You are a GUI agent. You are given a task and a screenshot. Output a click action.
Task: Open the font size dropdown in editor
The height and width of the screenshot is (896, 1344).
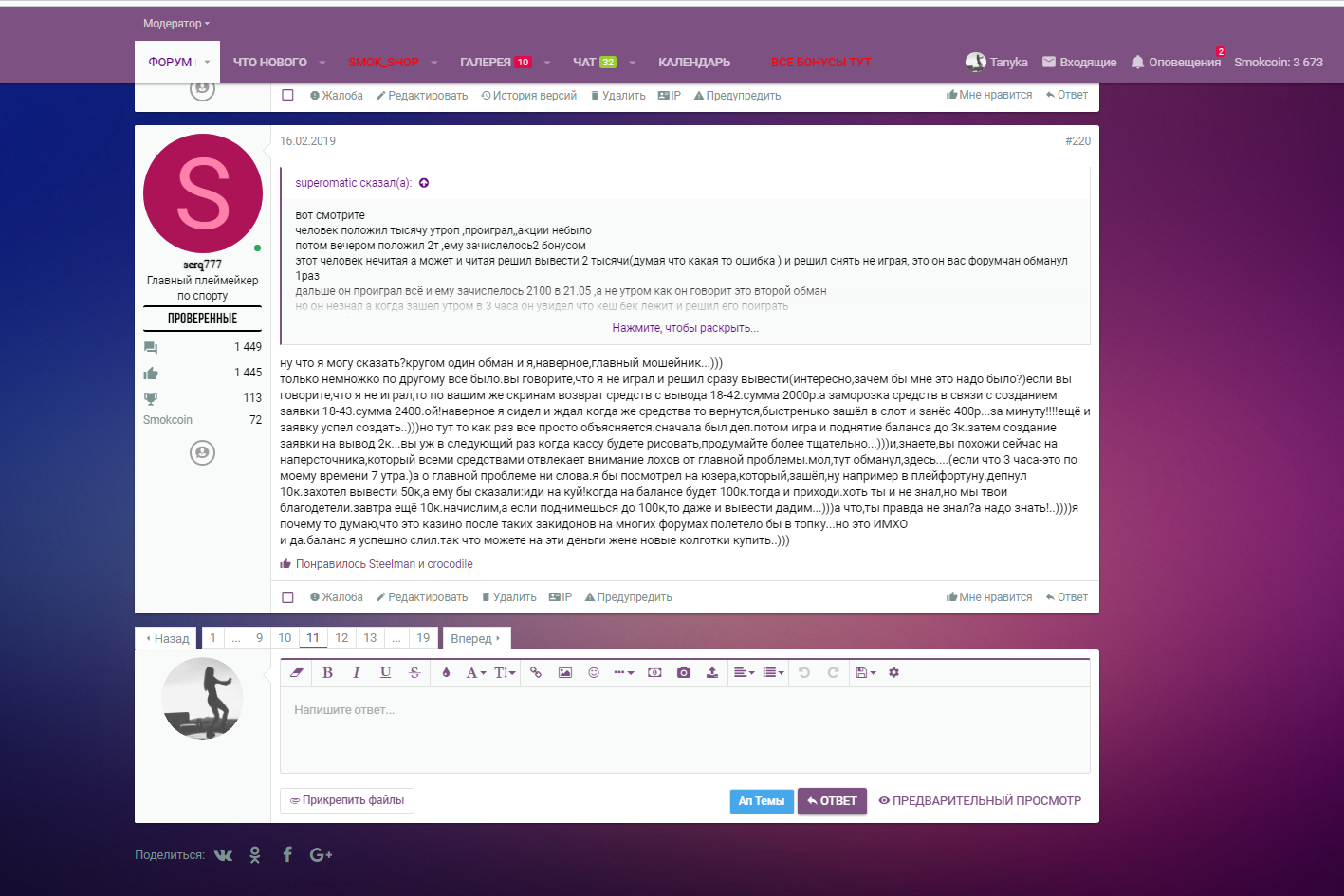[506, 672]
